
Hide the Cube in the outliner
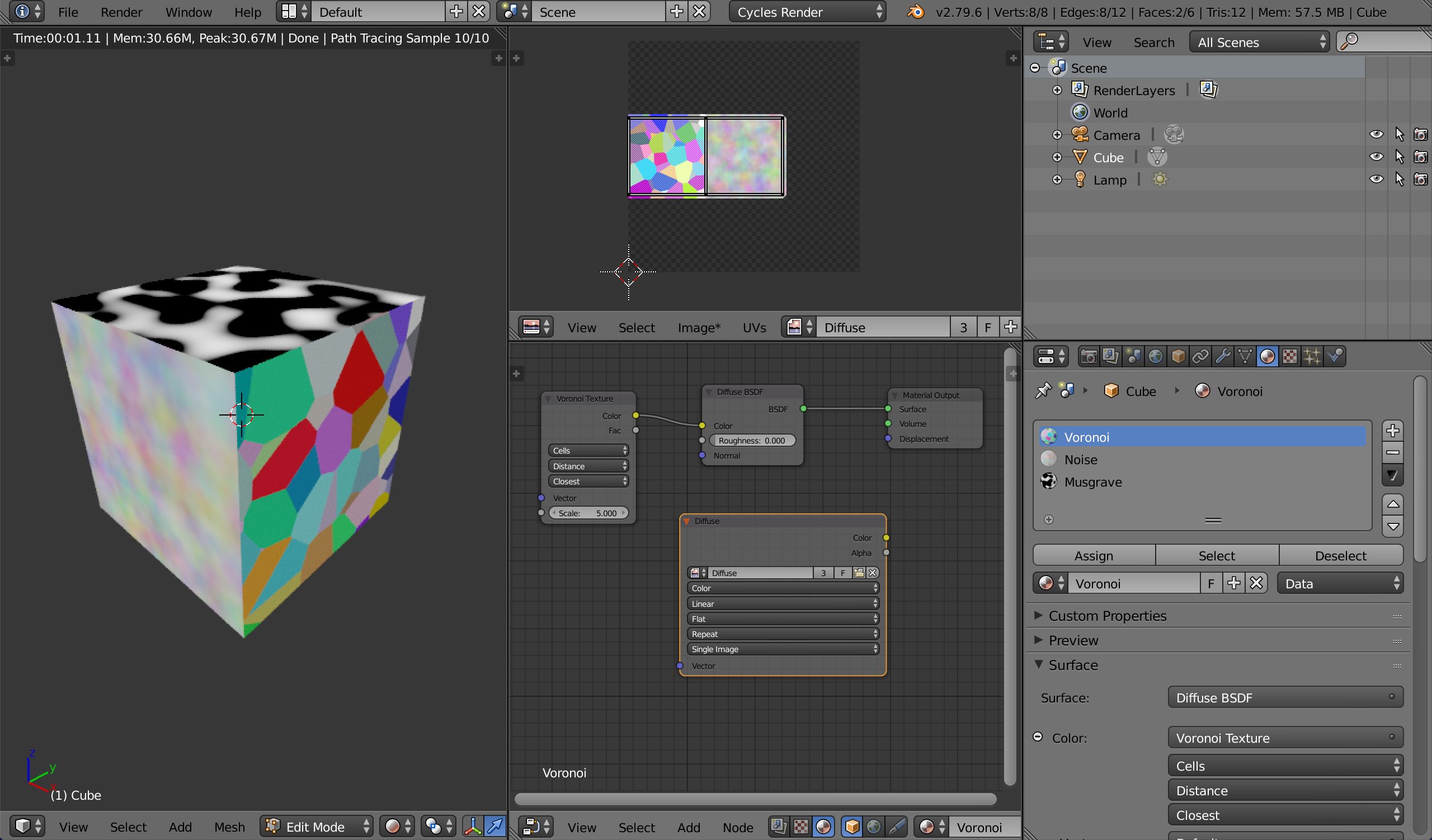(1376, 157)
